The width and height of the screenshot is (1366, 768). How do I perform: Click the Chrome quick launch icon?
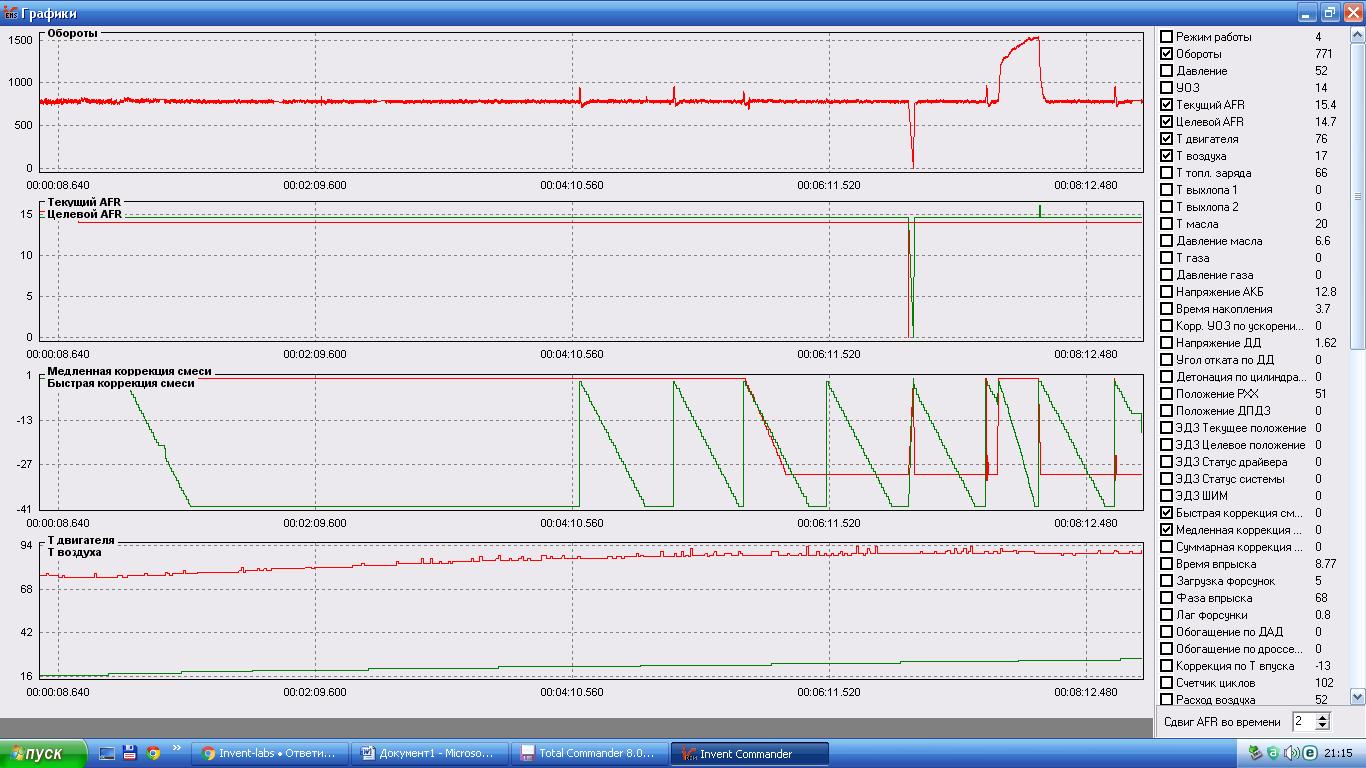(x=153, y=753)
